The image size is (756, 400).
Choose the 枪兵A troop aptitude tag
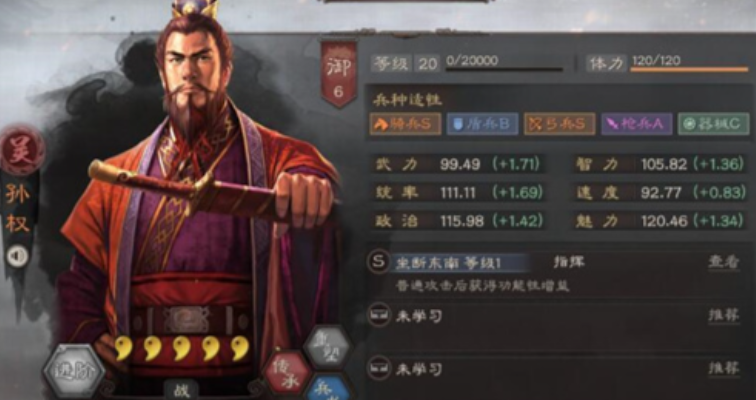pyautogui.click(x=636, y=124)
